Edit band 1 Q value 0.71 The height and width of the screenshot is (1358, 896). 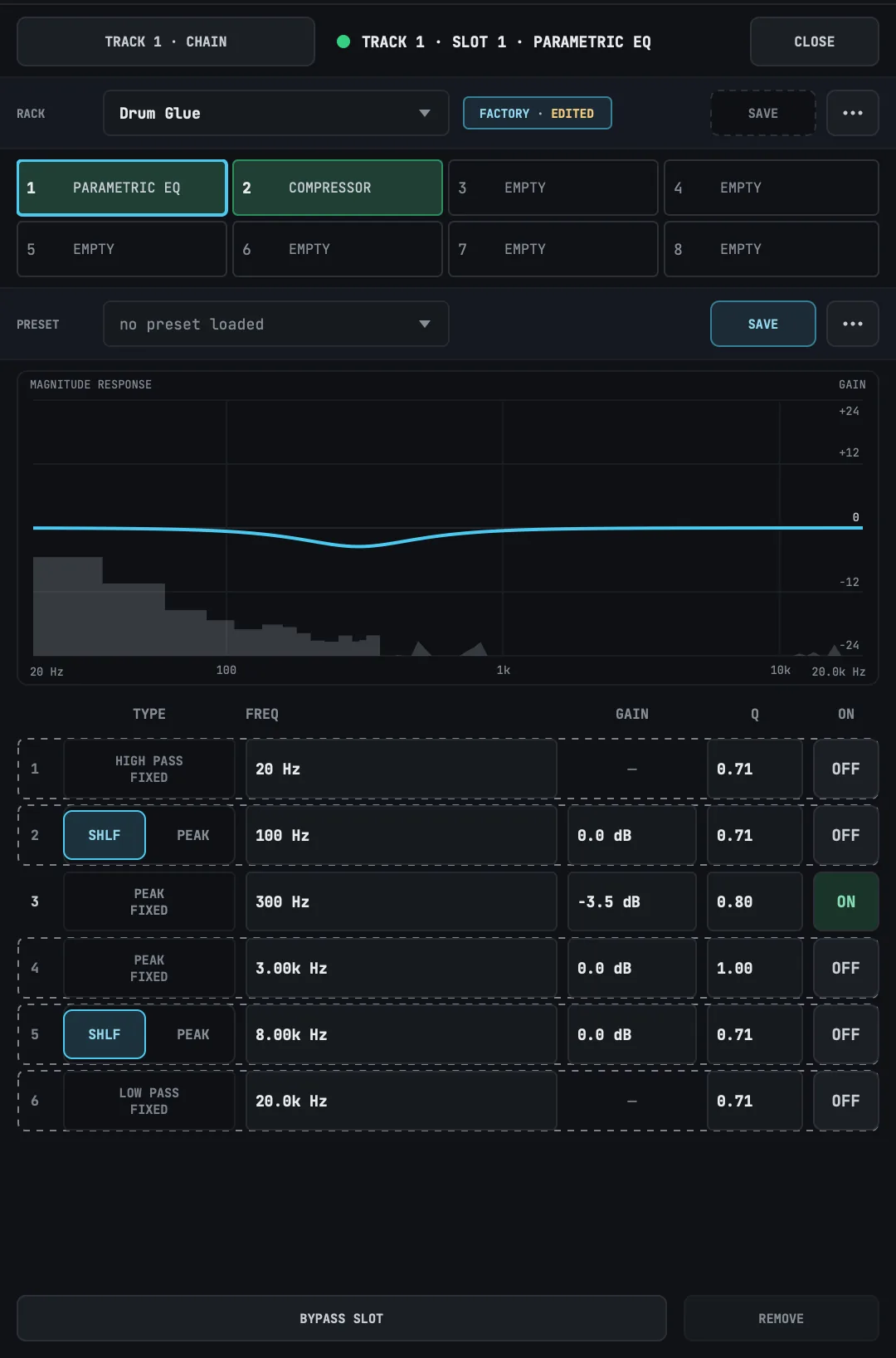click(755, 769)
